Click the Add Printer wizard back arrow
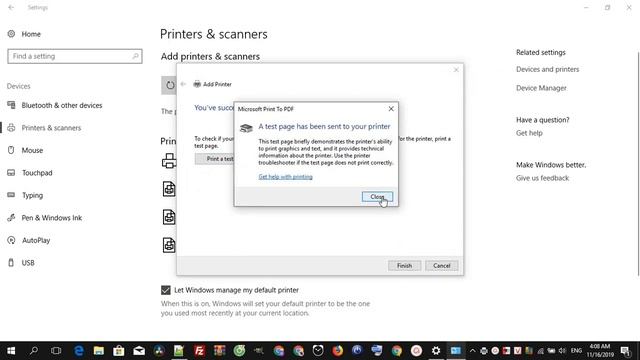 pyautogui.click(x=183, y=84)
